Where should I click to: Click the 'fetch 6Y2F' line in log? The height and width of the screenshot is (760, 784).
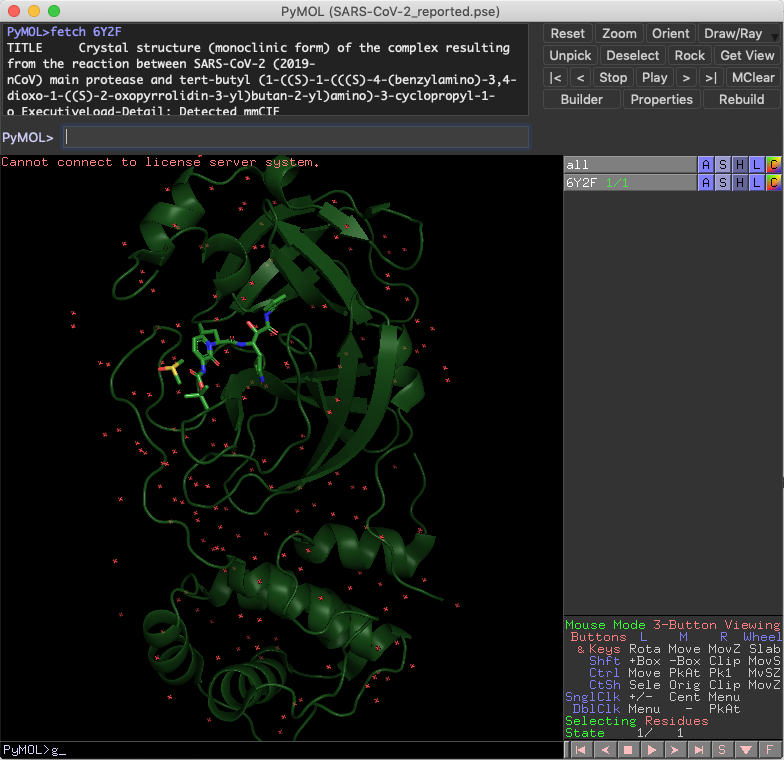[64, 32]
